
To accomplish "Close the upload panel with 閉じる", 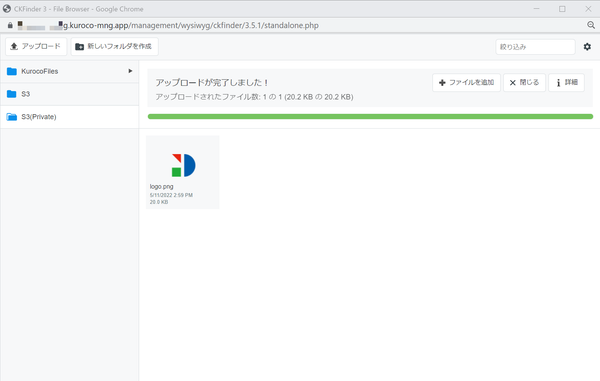I will pos(524,82).
